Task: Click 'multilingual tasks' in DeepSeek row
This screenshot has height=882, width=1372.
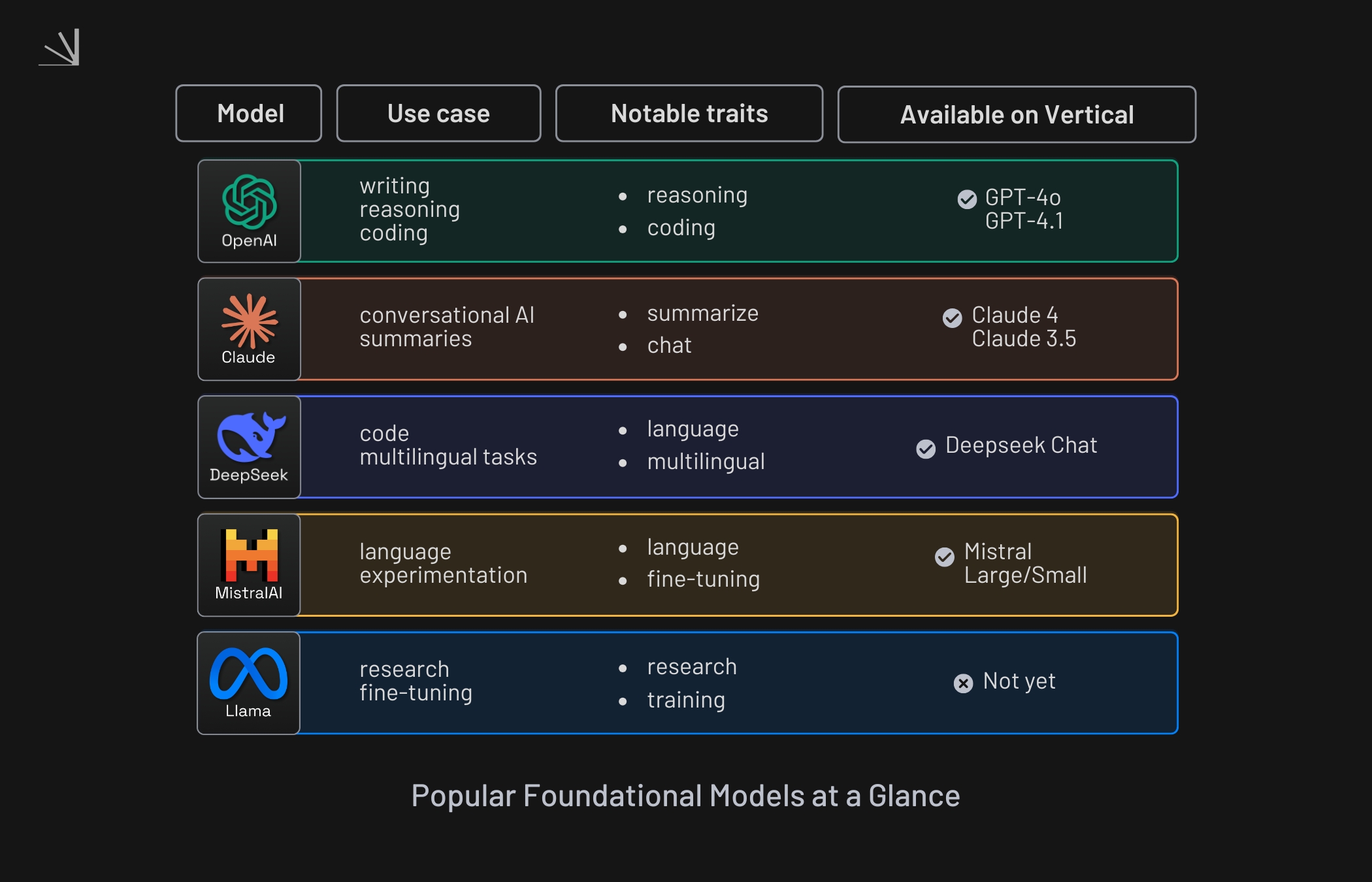Action: (x=448, y=457)
